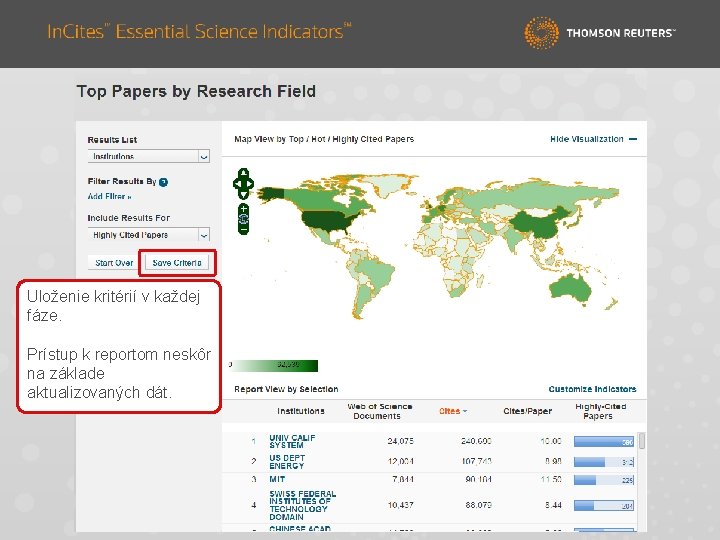Click the map color scale legend bar
Image resolution: width=720 pixels, height=540 pixels.
click(x=276, y=365)
